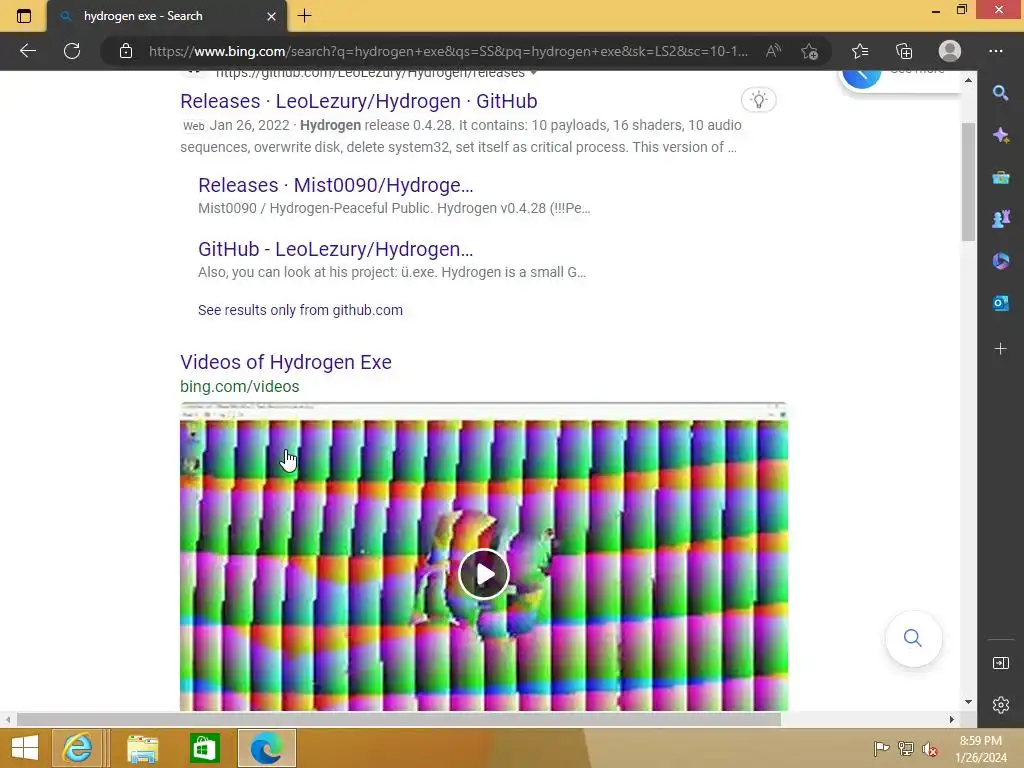The height and width of the screenshot is (768, 1024).
Task: Open floating visual search magnifier button
Action: tap(913, 638)
